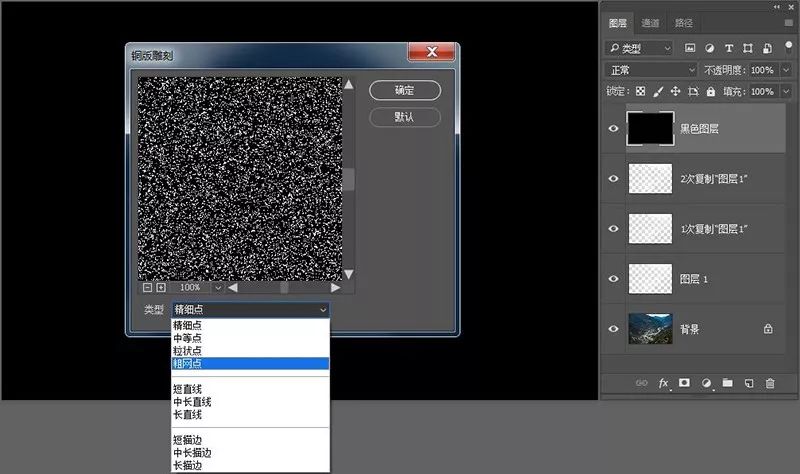
Task: Click the shape layer filter icon
Action: point(748,48)
